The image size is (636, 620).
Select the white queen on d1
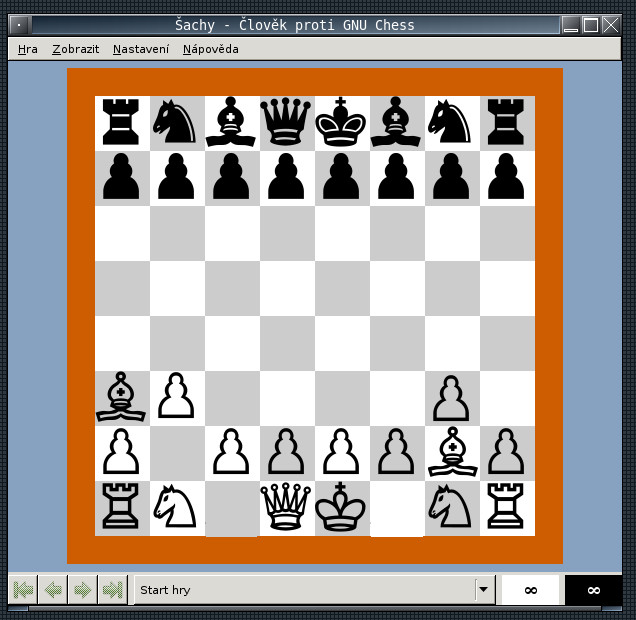(x=286, y=506)
